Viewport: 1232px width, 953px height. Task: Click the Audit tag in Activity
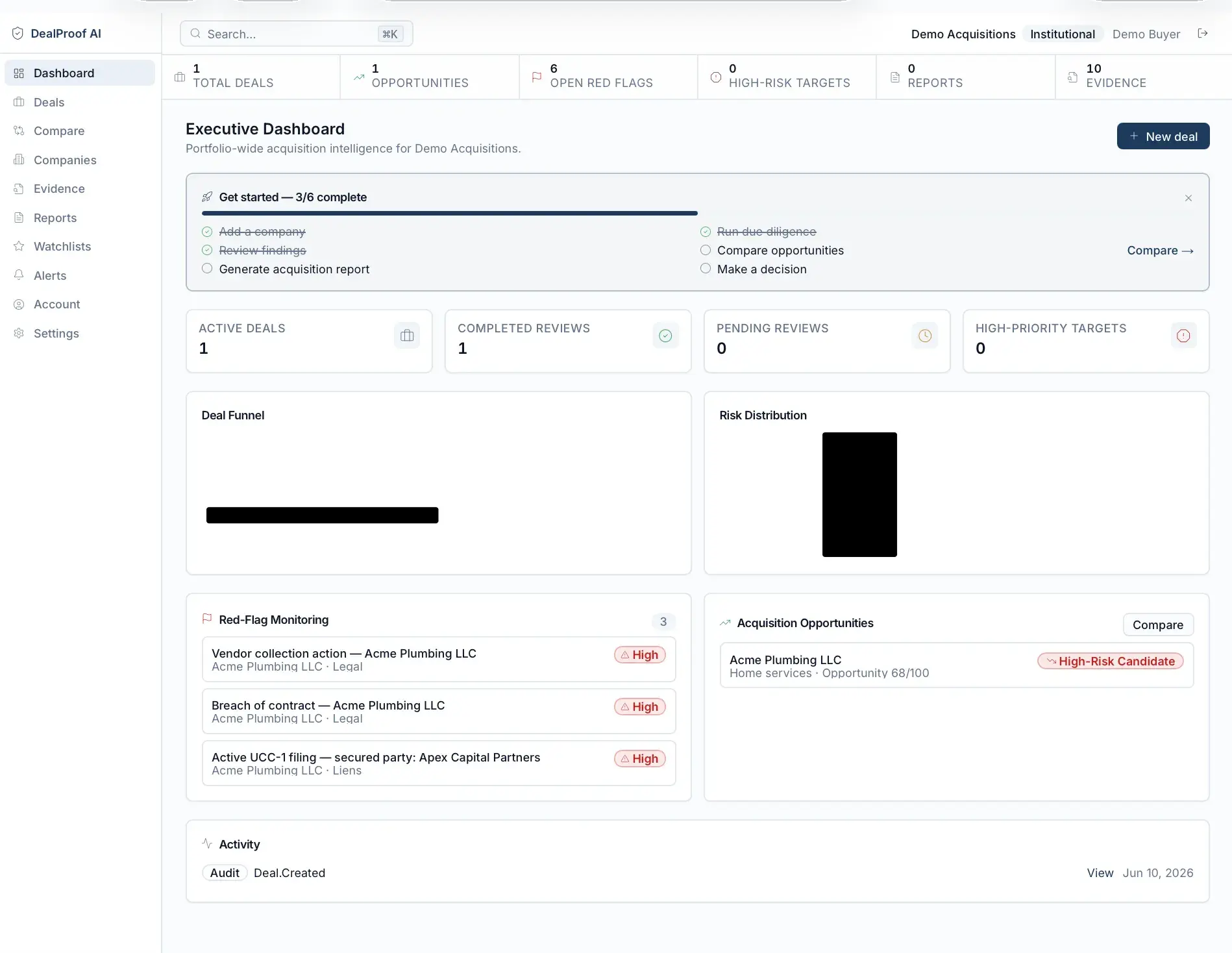pyautogui.click(x=225, y=873)
